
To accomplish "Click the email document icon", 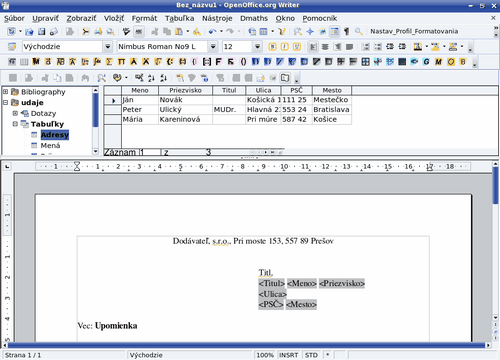I will point(54,32).
